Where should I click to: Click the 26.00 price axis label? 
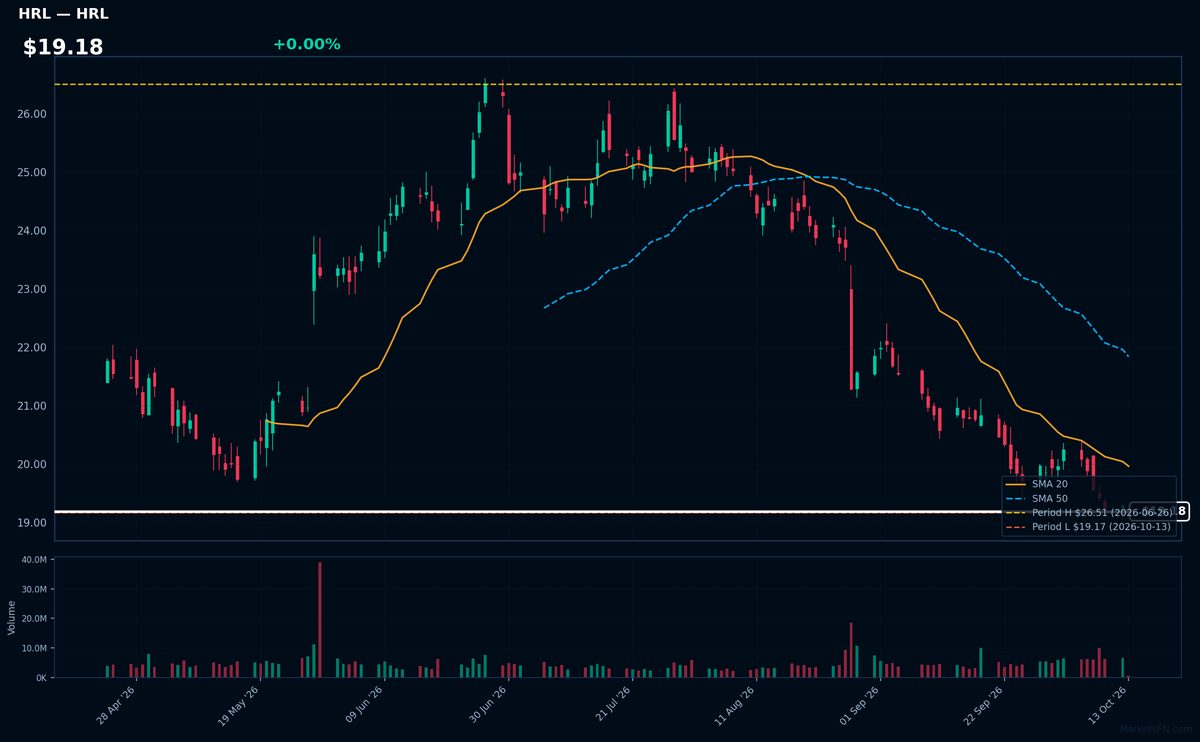(x=32, y=114)
